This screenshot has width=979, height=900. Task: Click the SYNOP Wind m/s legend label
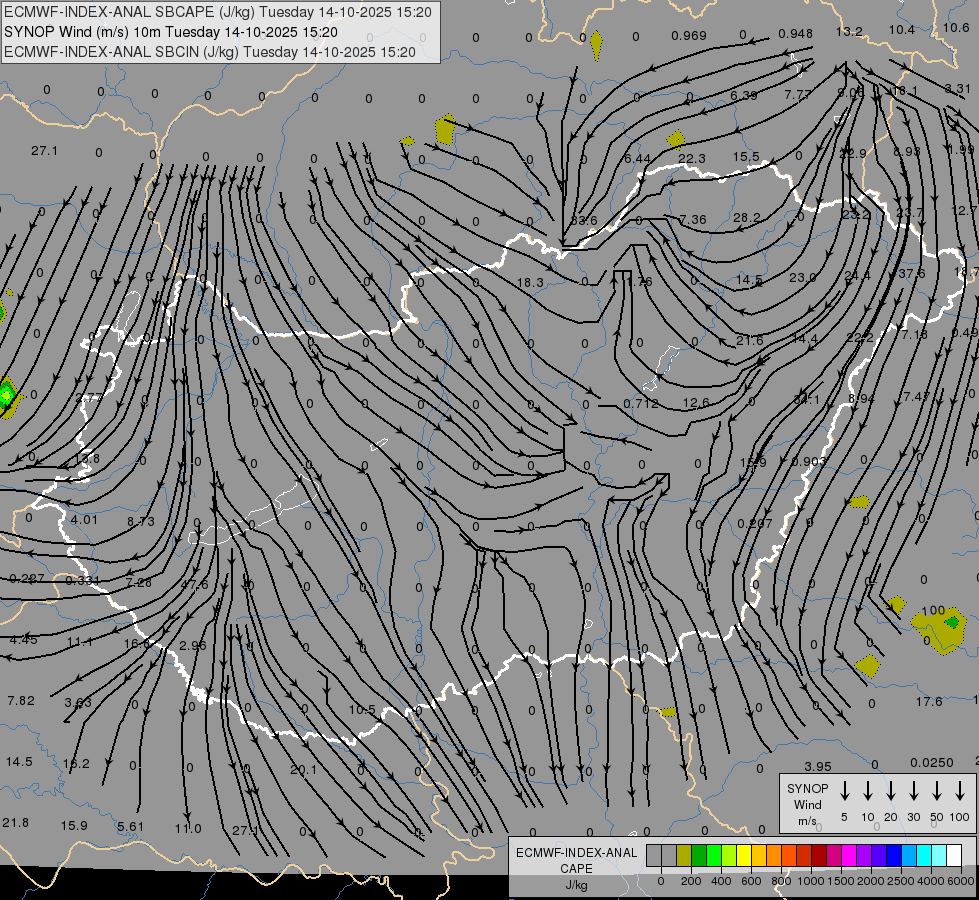click(x=806, y=804)
